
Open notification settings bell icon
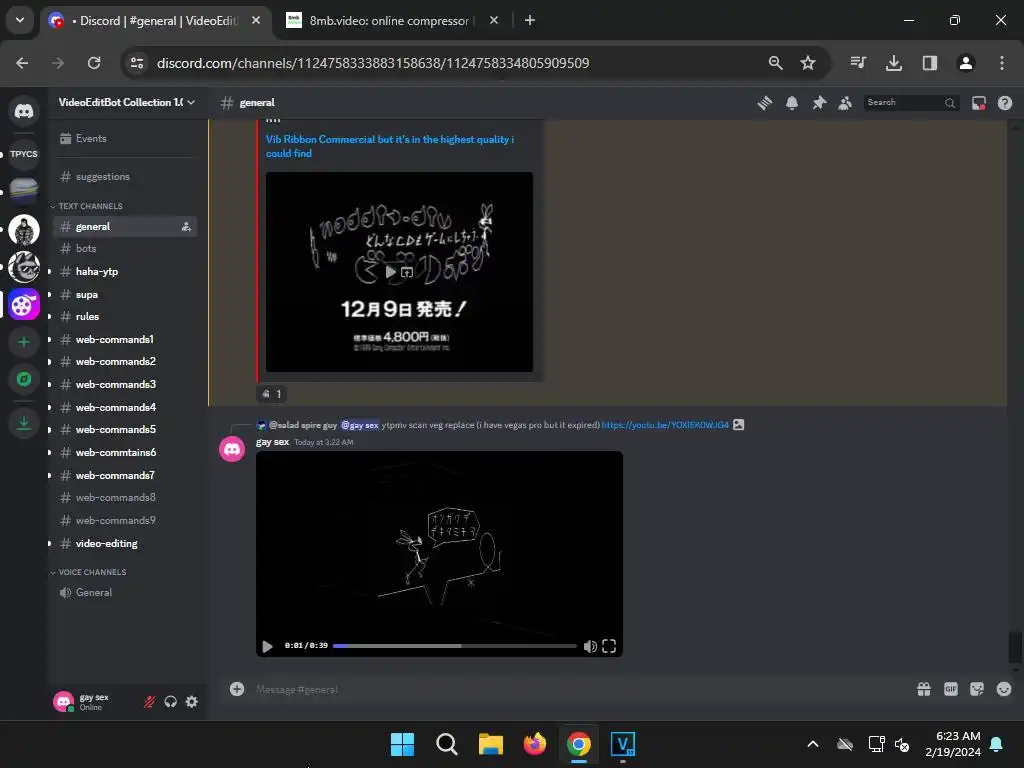[792, 103]
